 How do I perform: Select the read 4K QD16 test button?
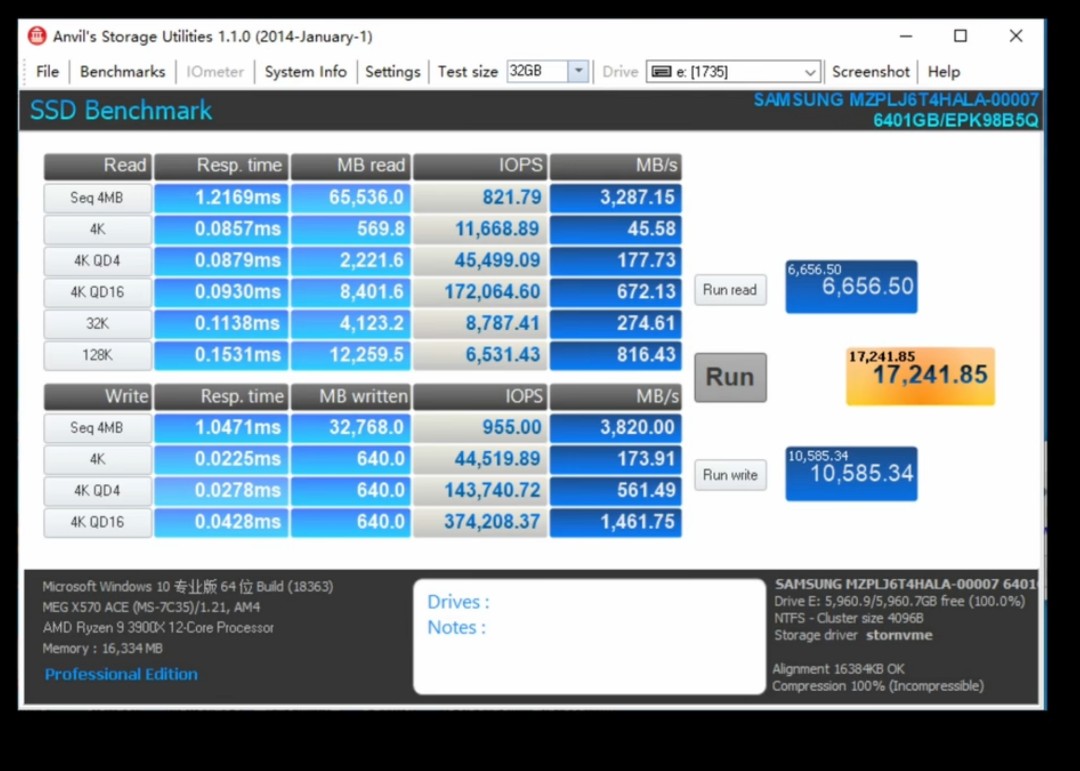pos(97,292)
